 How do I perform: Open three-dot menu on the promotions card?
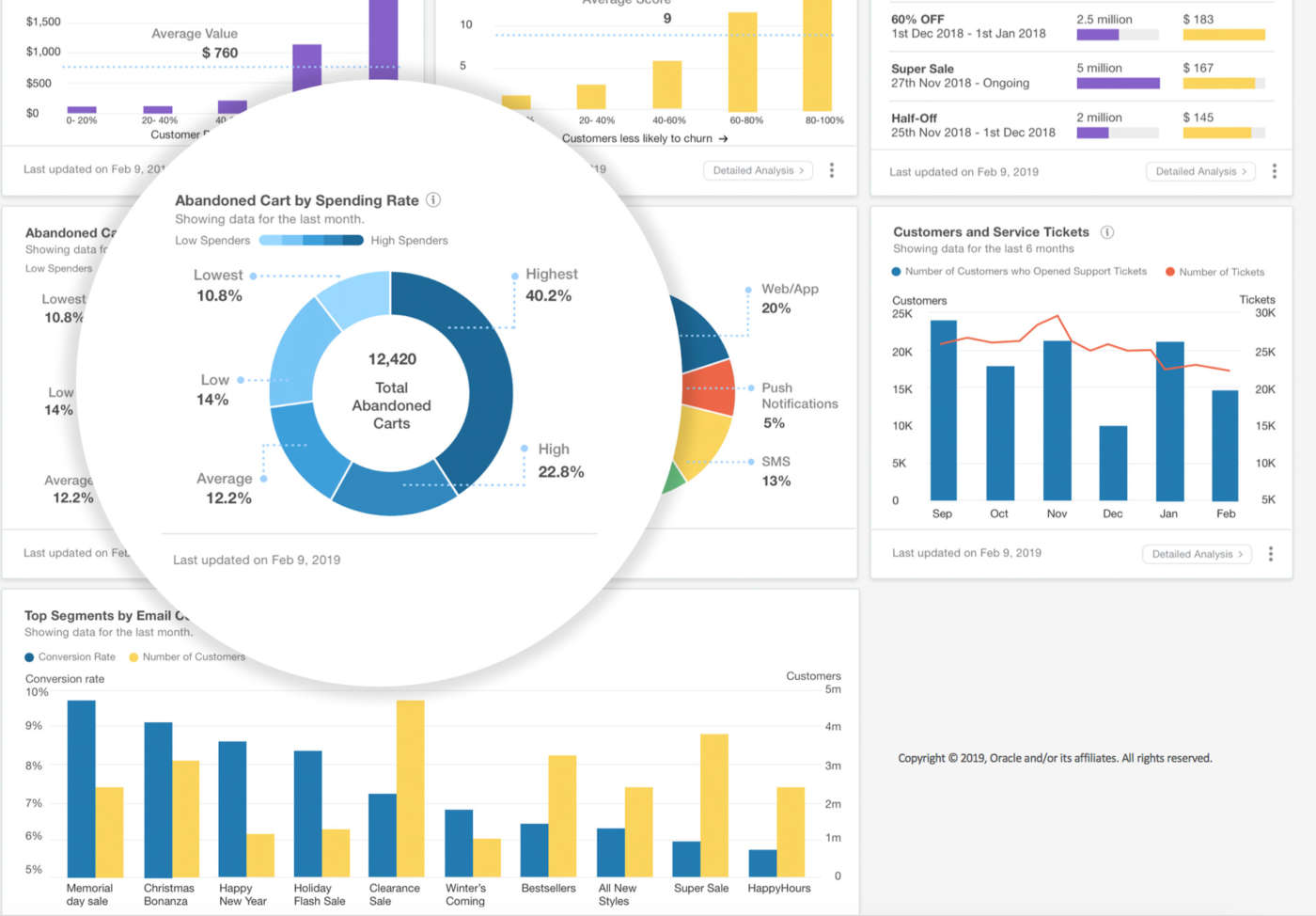(x=1275, y=171)
